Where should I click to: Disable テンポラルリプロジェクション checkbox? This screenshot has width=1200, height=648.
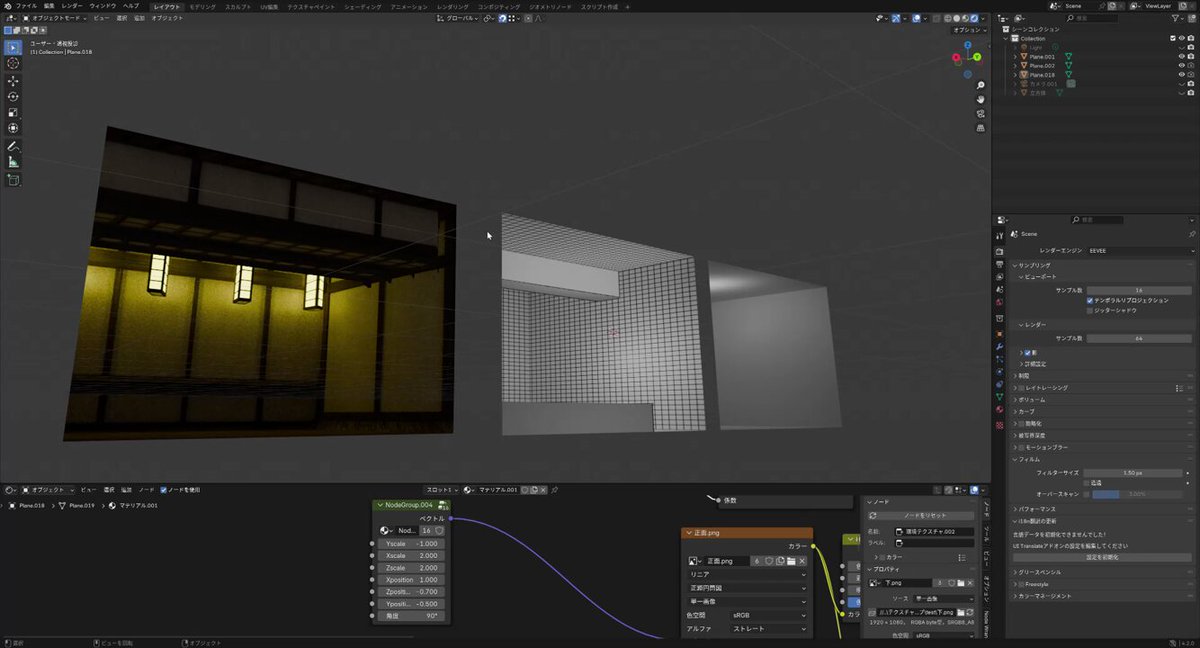pyautogui.click(x=1090, y=300)
